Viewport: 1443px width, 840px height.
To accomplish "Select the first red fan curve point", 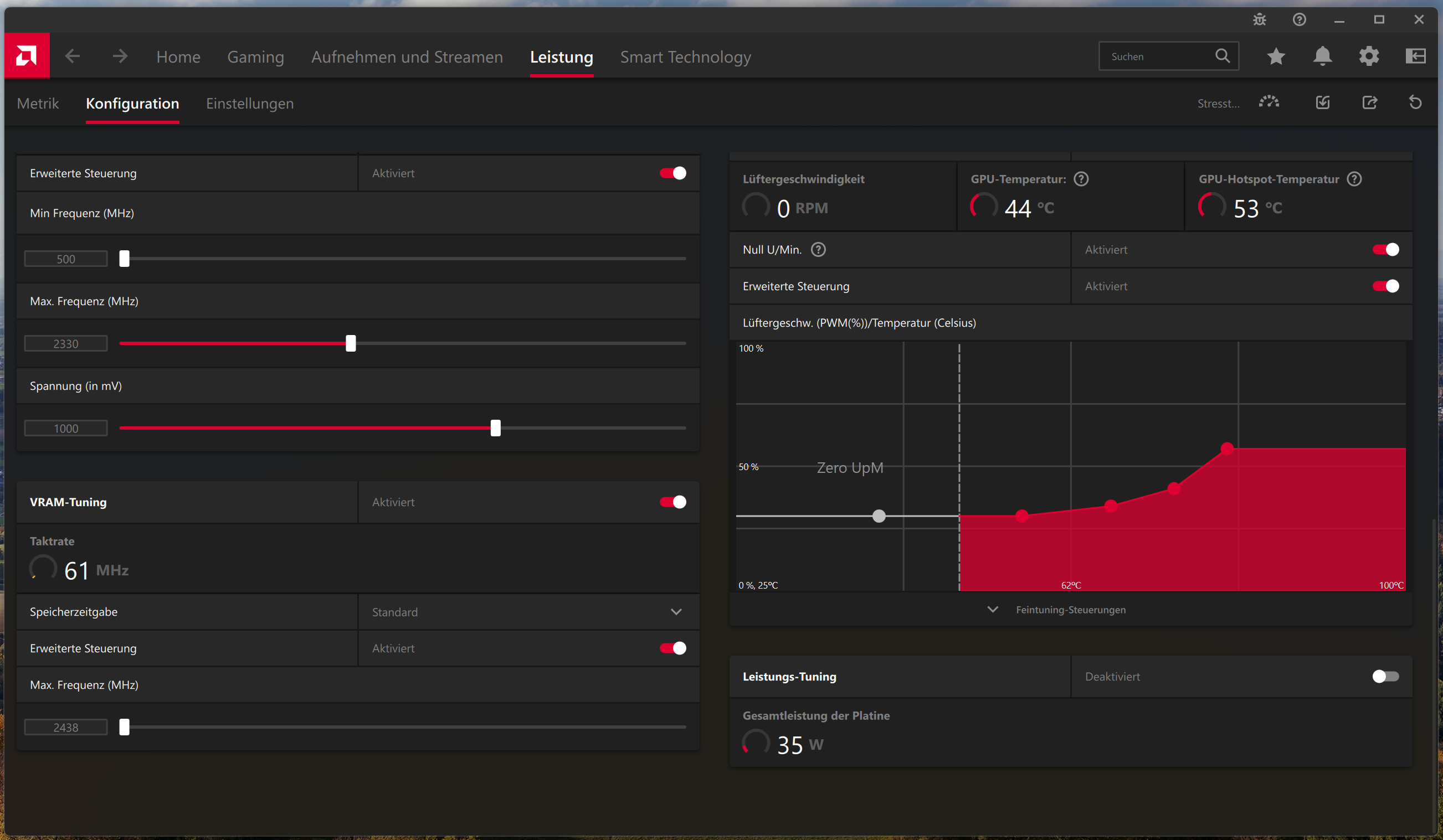I will (x=1022, y=516).
